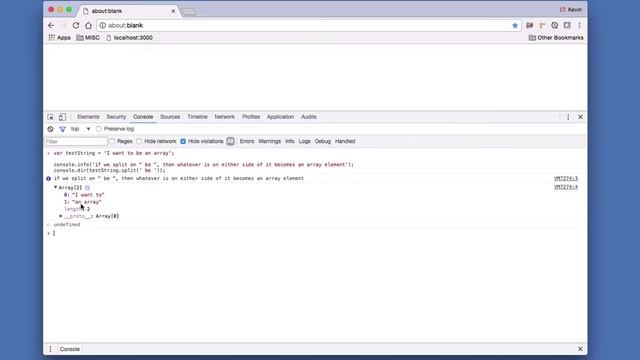Clear the console with the ban icon
The width and height of the screenshot is (640, 360).
tap(50, 129)
